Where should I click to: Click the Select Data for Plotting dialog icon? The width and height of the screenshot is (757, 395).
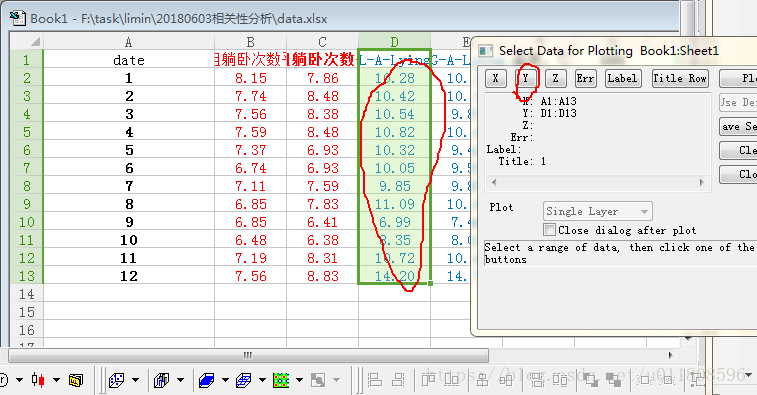point(485,51)
